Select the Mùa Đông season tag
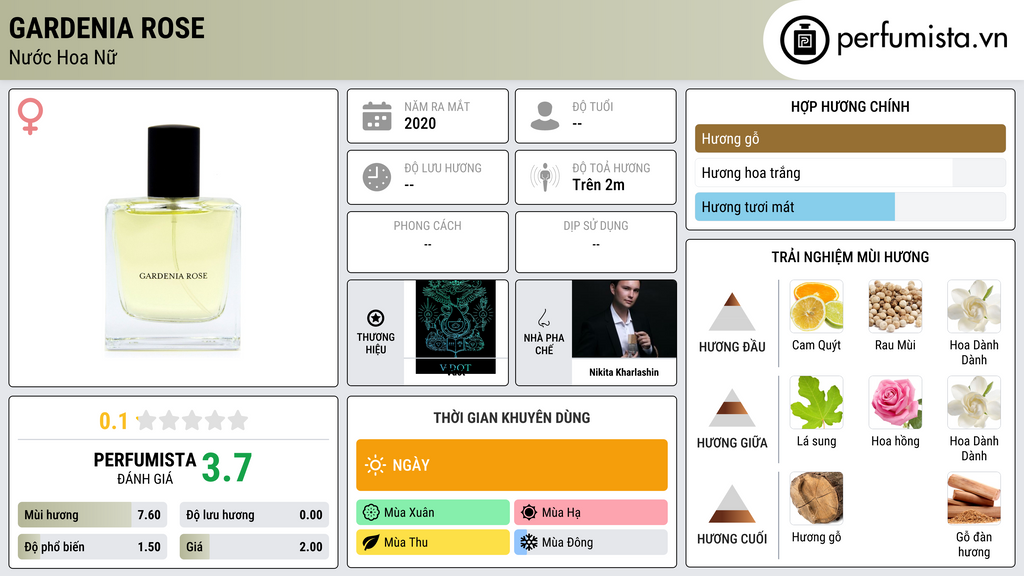This screenshot has width=1024, height=576. pos(590,542)
